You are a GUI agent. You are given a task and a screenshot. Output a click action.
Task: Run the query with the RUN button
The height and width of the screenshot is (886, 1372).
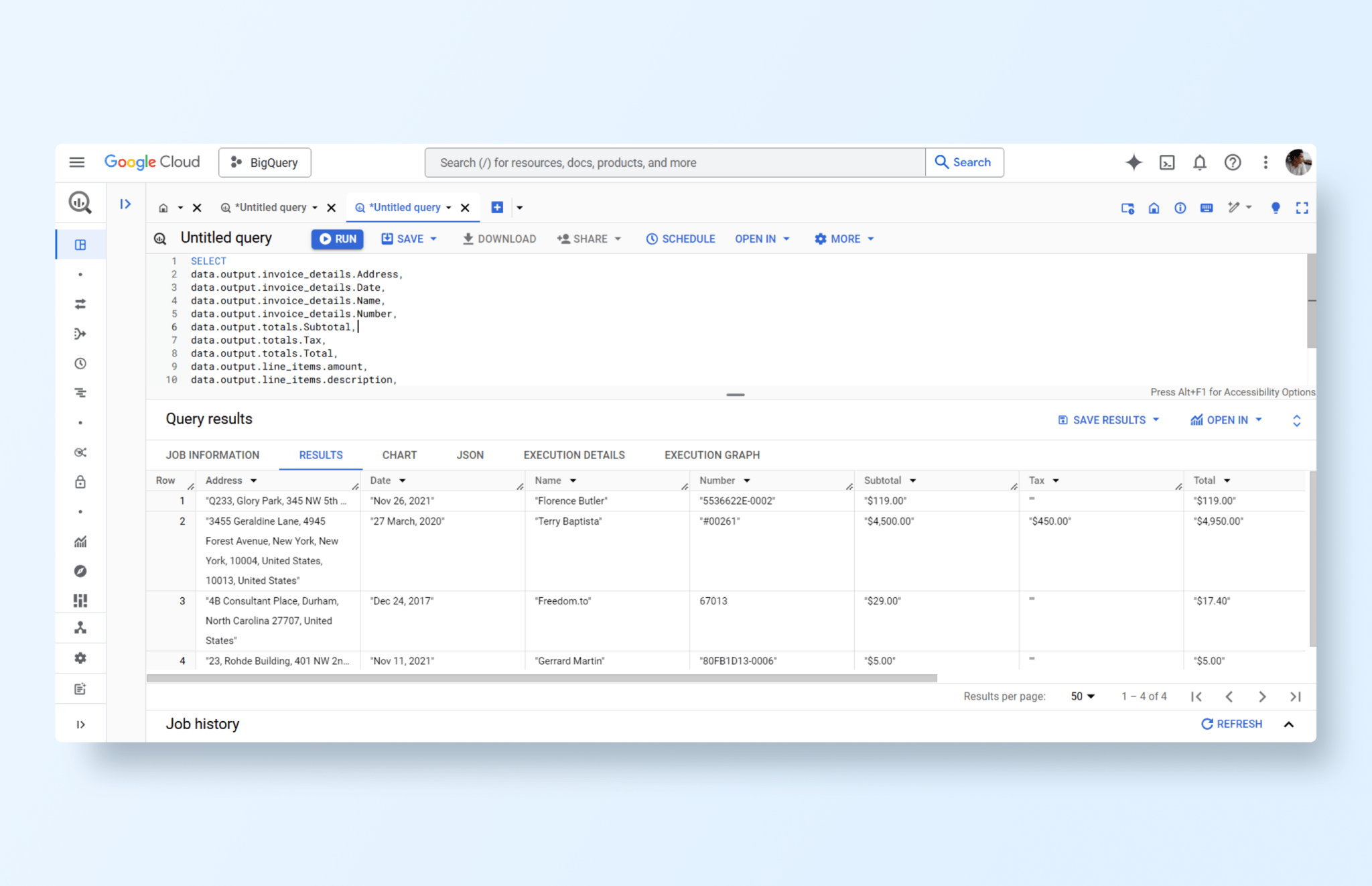click(337, 239)
